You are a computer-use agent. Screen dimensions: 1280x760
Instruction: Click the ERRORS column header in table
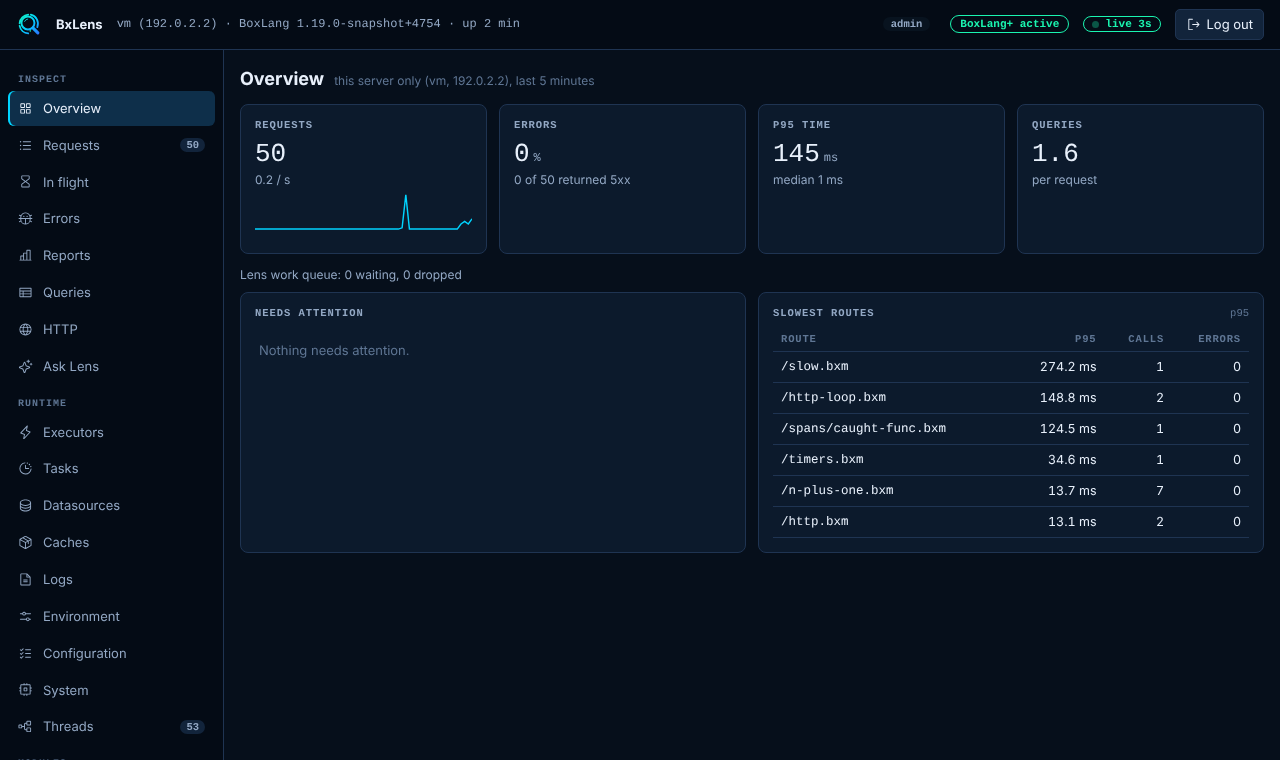point(1219,339)
